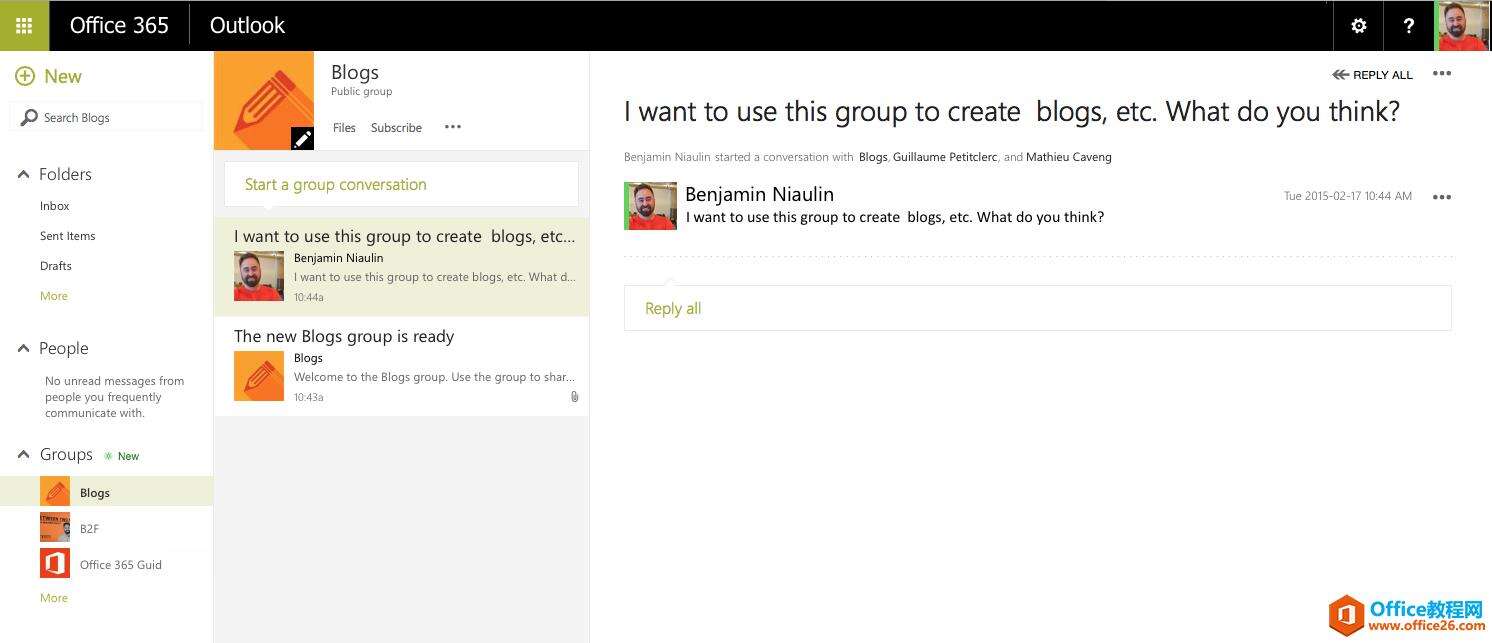Select the B2F group icon
Viewport: 1492px width, 643px height.
pyautogui.click(x=55, y=528)
